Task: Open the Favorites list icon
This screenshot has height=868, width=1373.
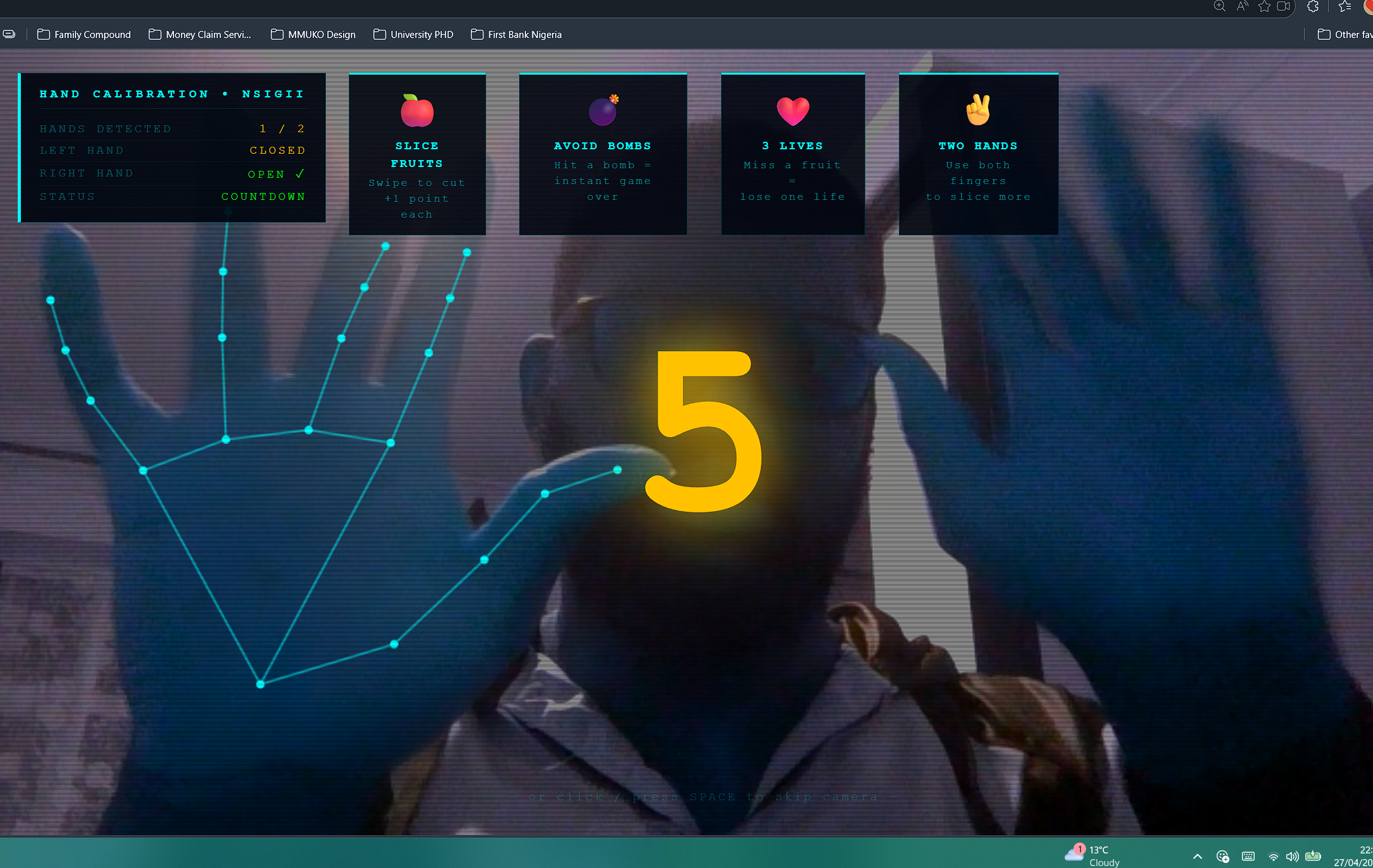Action: pyautogui.click(x=1345, y=6)
